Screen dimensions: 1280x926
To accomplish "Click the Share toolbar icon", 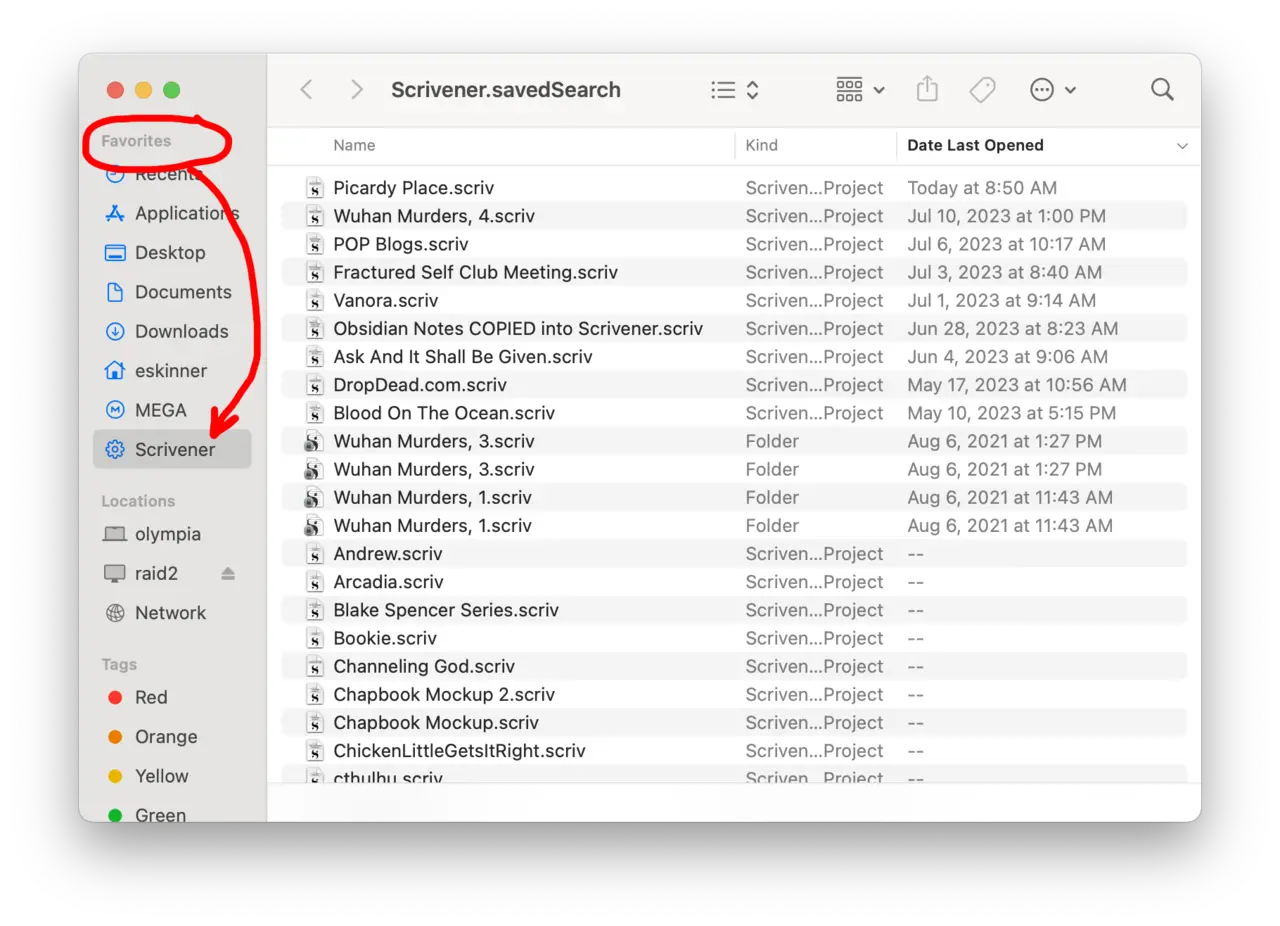I will pos(927,89).
